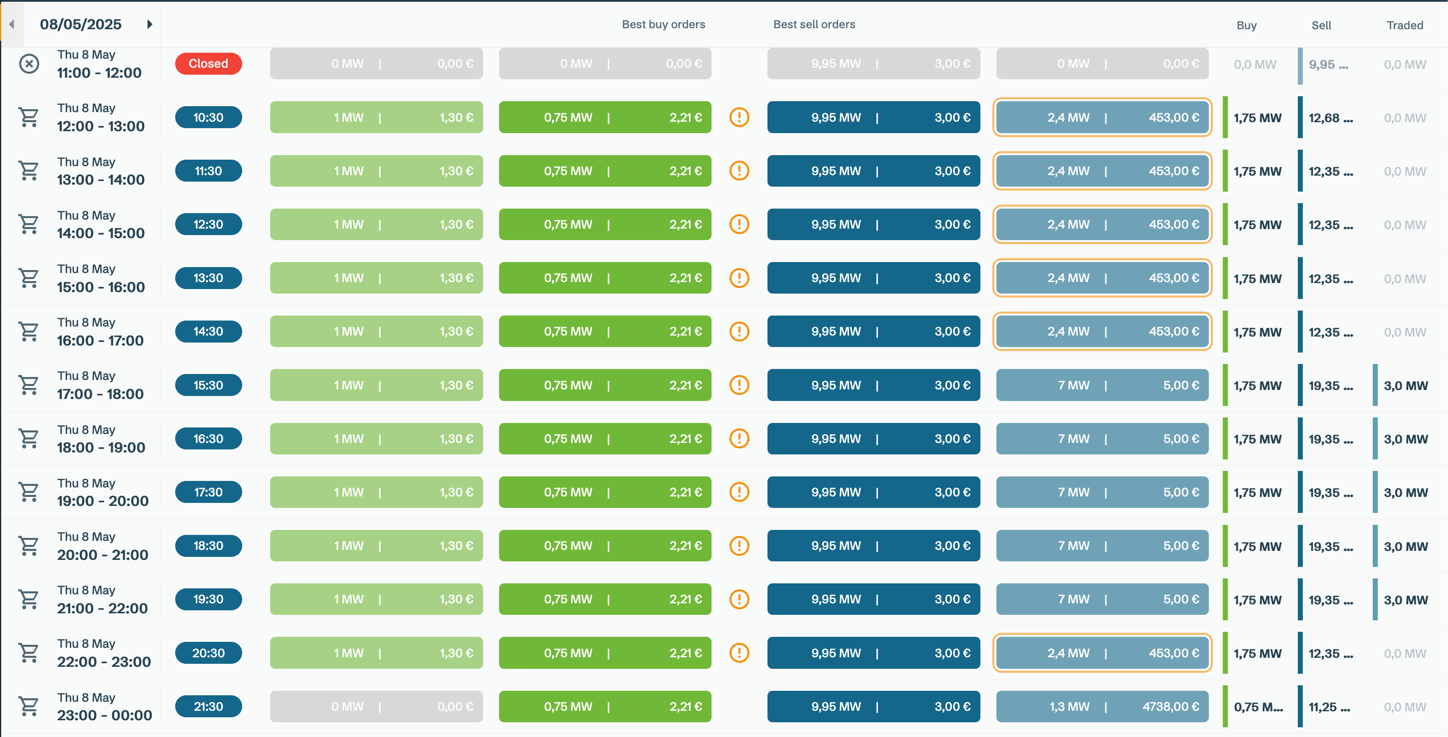
Task: Go to the previous day before 08/05/2025
Action: tap(12, 24)
